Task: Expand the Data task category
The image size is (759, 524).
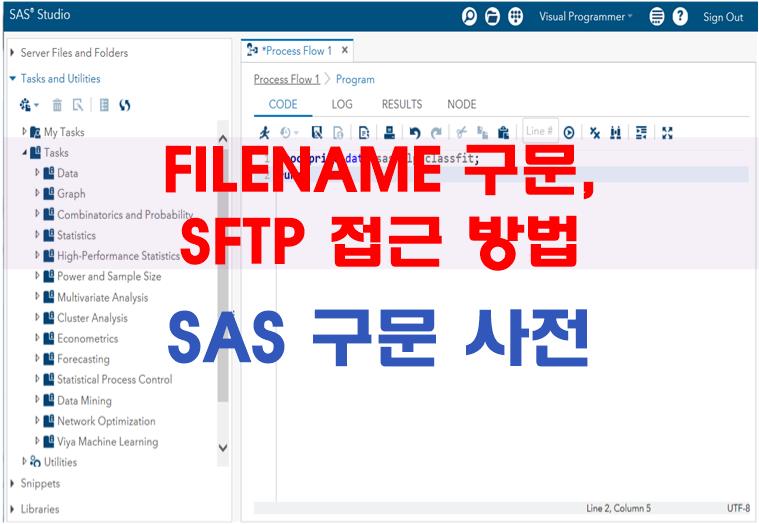Action: coord(37,172)
